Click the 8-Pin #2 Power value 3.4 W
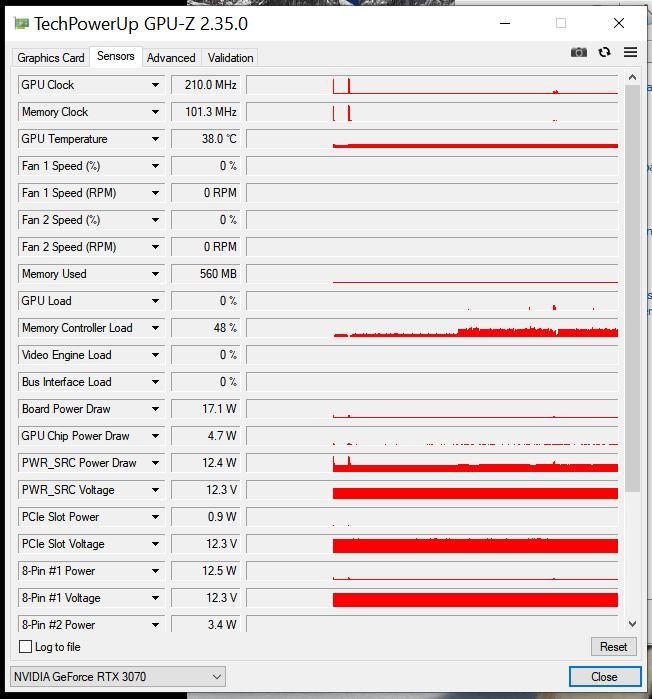Screen dimensions: 652x699 [206, 625]
